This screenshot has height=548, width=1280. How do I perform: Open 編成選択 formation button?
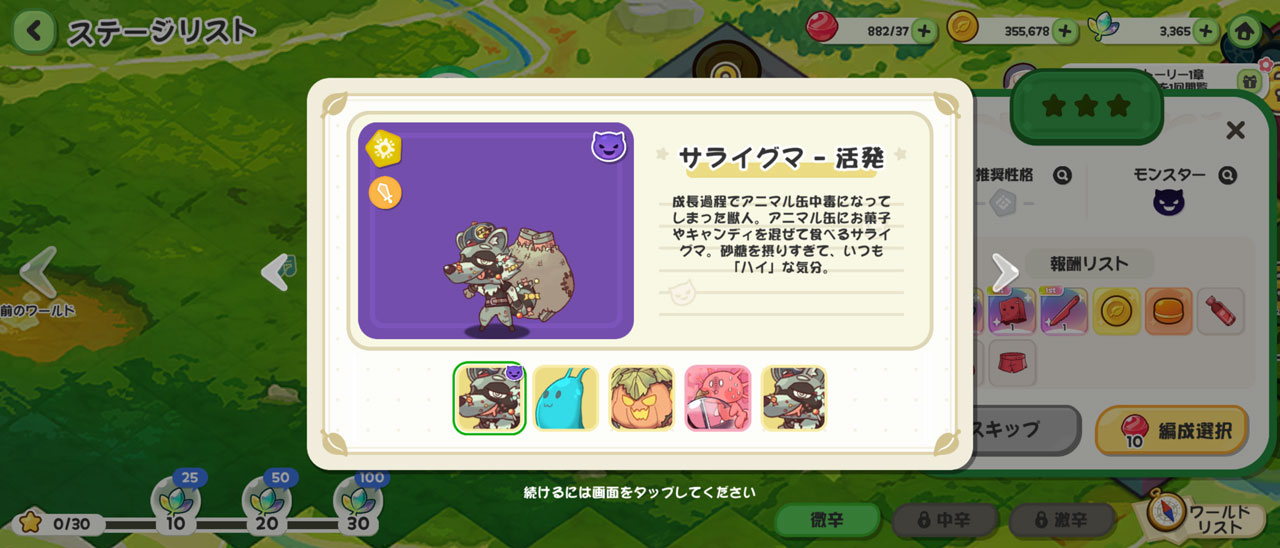point(1172,431)
